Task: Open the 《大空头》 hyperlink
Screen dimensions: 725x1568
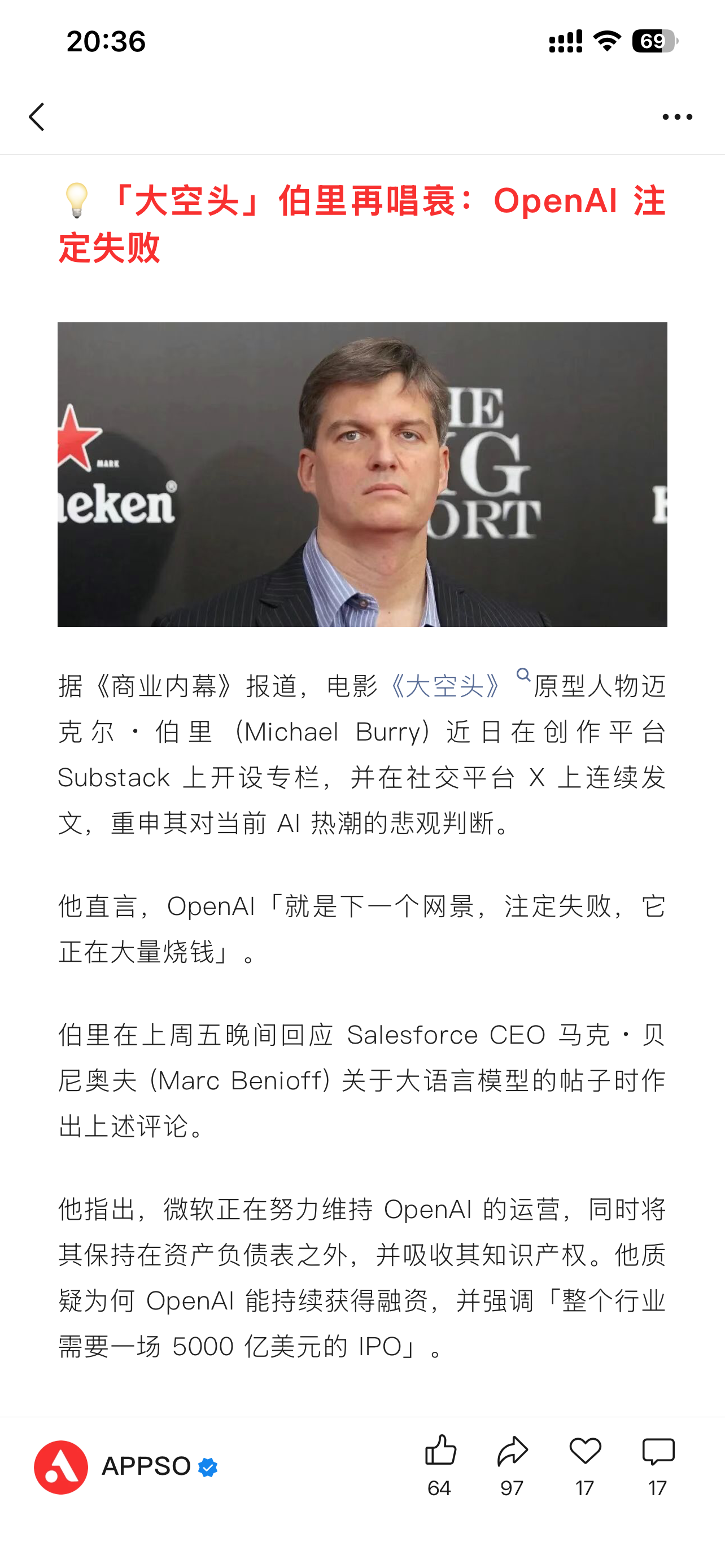Action: click(x=446, y=686)
